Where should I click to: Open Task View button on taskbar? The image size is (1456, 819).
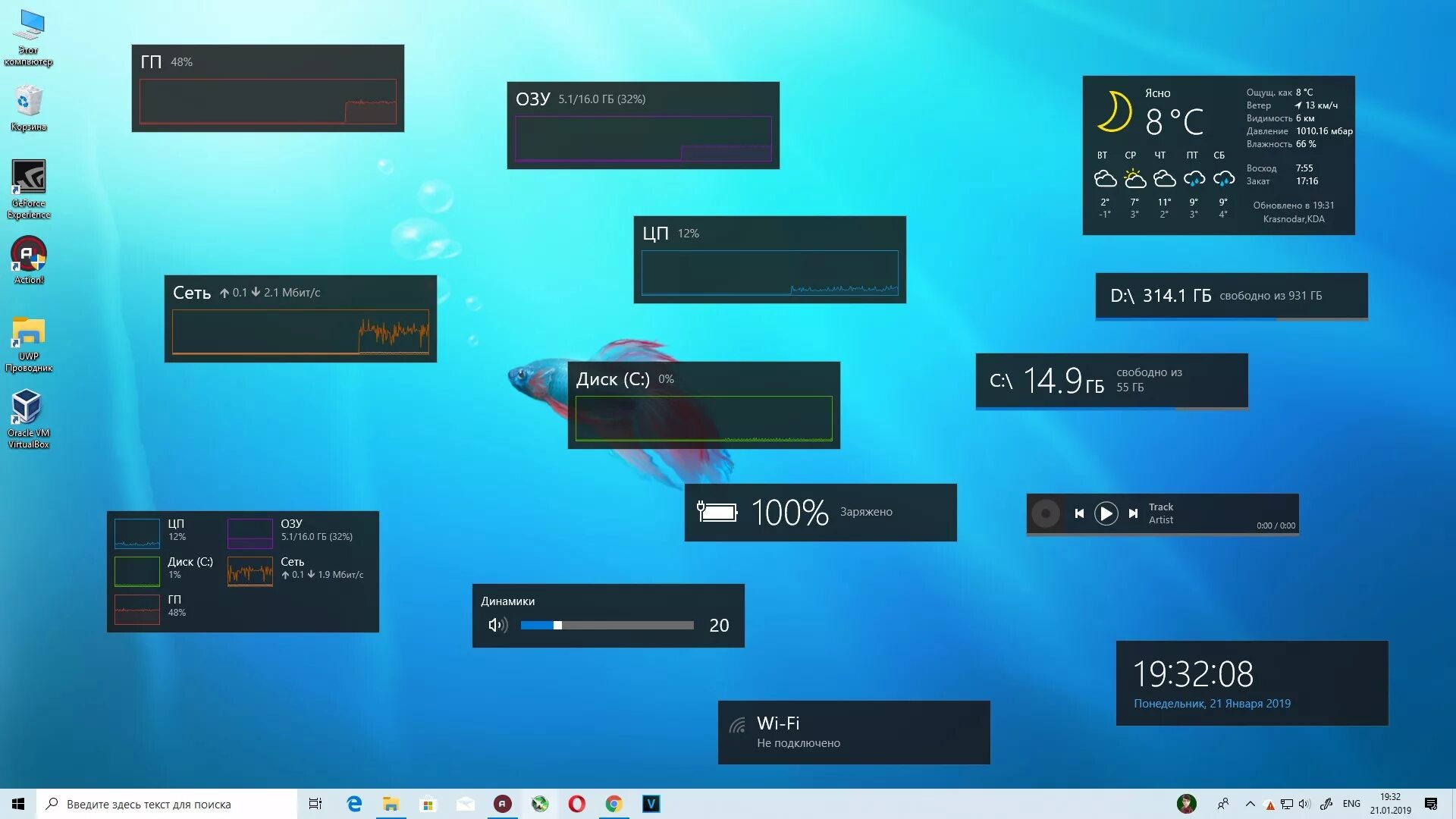coord(315,804)
